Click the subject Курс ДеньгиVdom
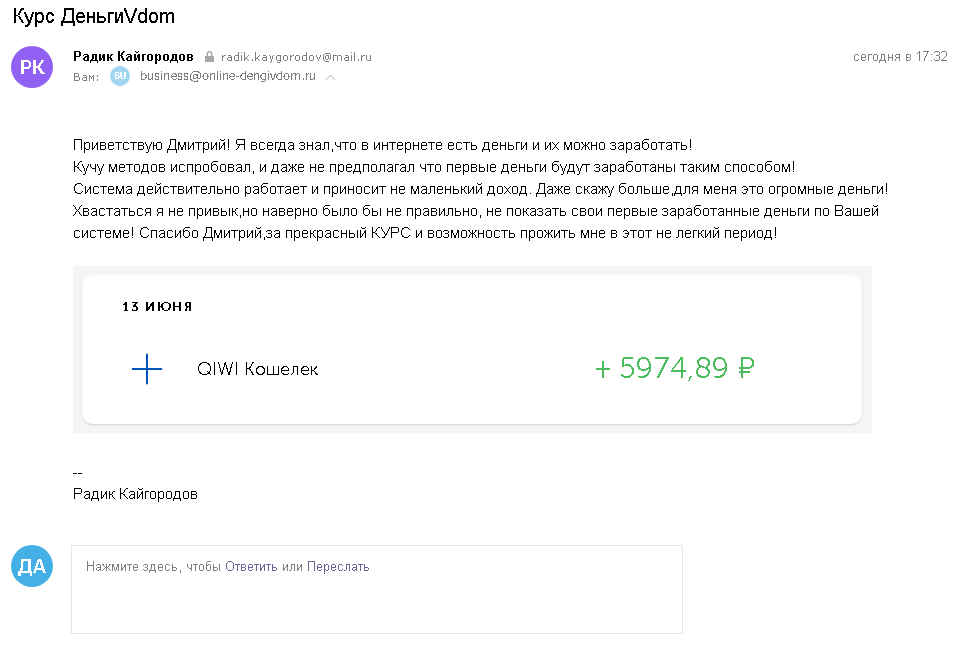This screenshot has height=661, width=964. 93,16
